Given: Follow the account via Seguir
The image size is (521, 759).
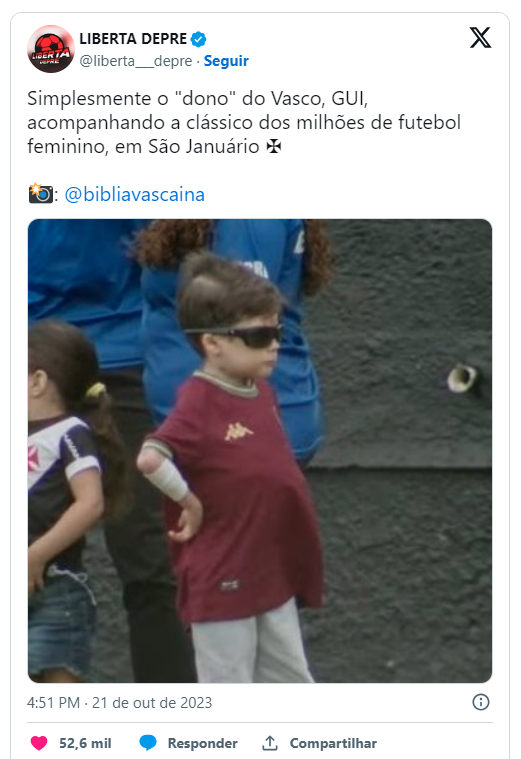Looking at the screenshot, I should pyautogui.click(x=226, y=61).
